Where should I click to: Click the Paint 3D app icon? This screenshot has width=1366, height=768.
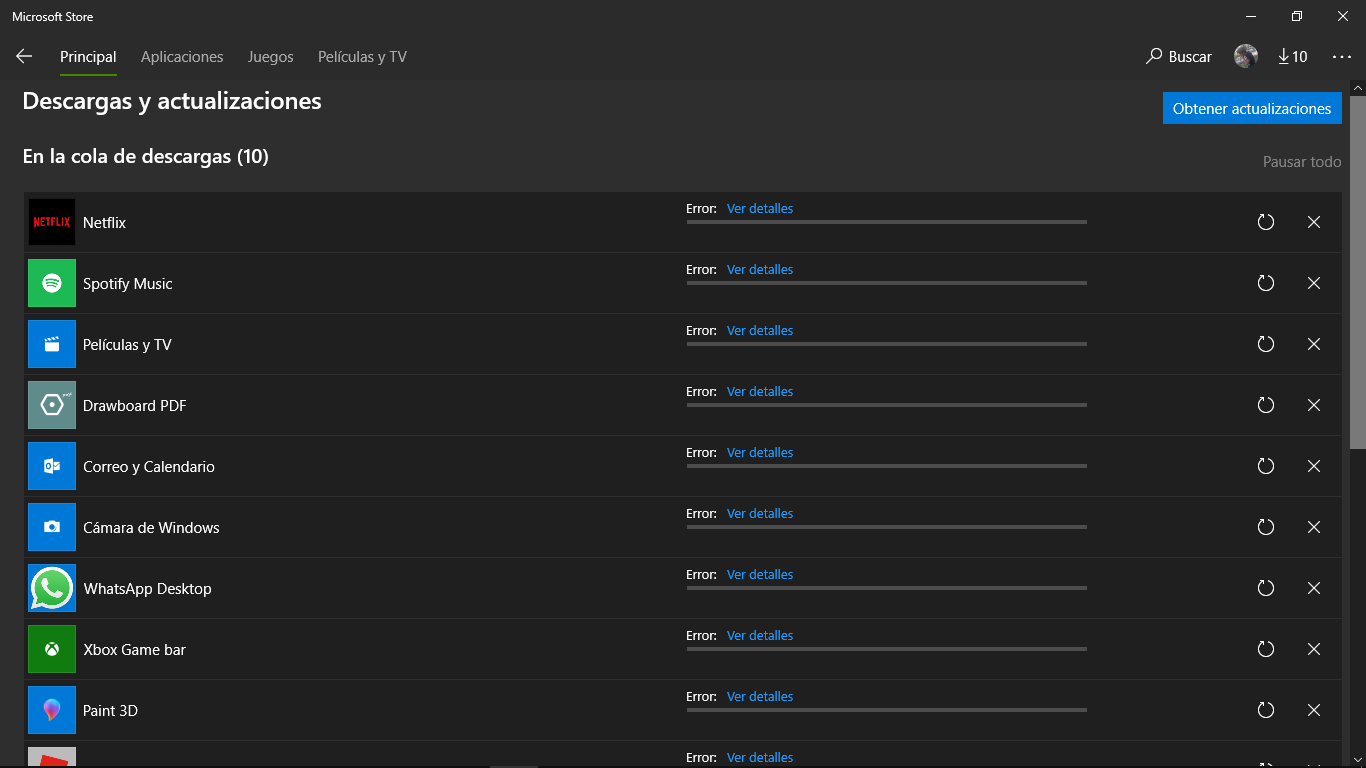coord(52,710)
